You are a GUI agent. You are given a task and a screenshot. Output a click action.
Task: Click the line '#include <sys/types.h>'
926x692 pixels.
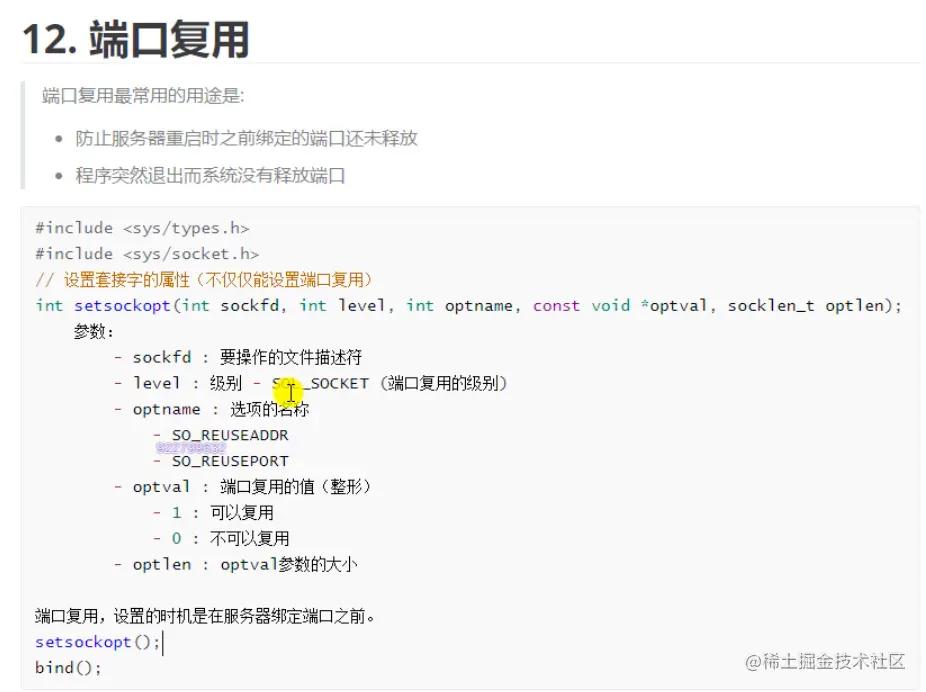coord(142,229)
